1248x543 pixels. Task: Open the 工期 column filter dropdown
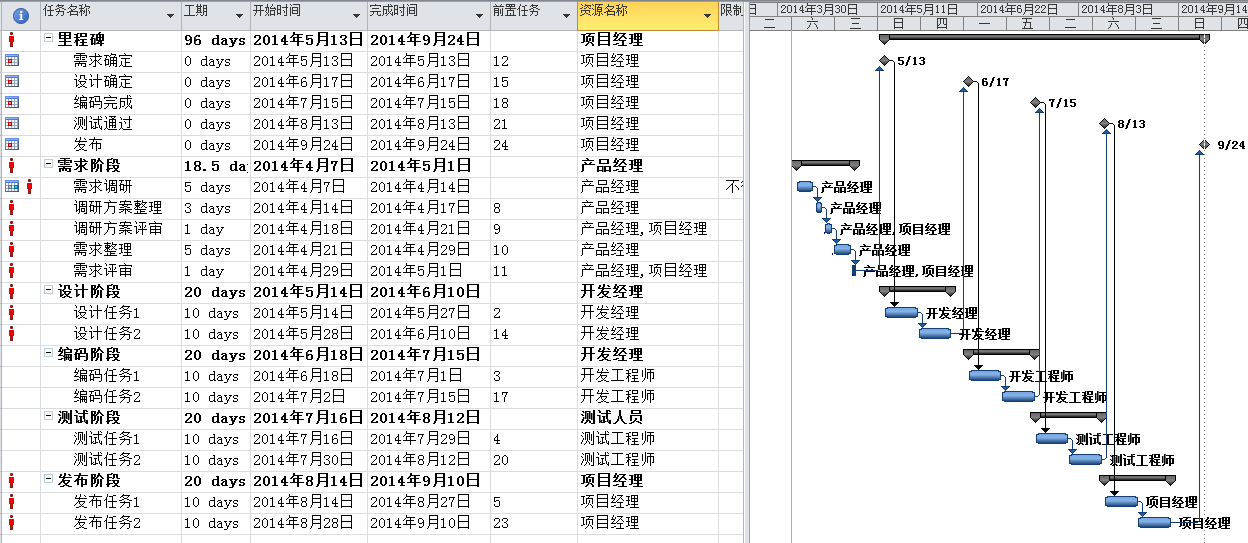[x=239, y=16]
